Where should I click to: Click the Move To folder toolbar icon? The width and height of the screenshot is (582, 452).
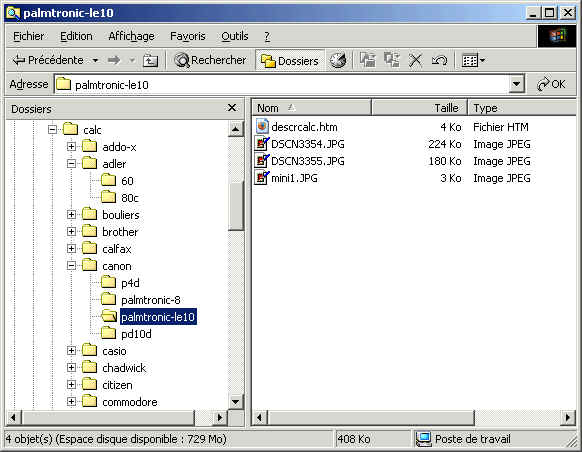pyautogui.click(x=368, y=60)
